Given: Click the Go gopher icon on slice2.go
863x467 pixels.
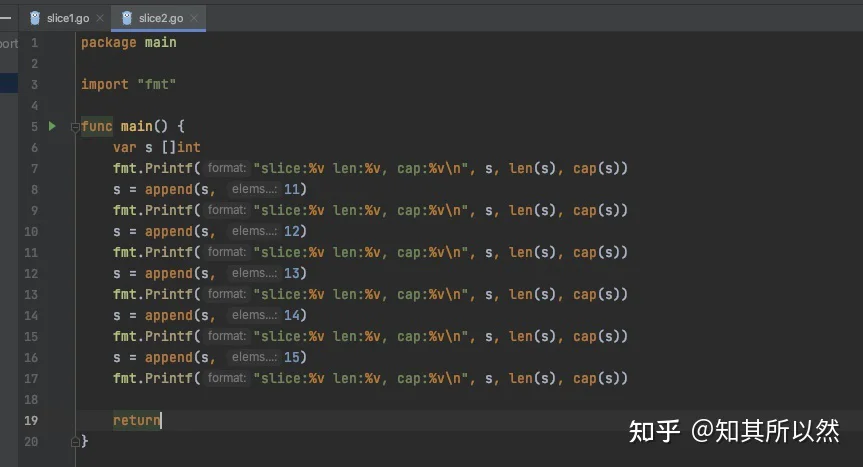Looking at the screenshot, I should (x=127, y=18).
